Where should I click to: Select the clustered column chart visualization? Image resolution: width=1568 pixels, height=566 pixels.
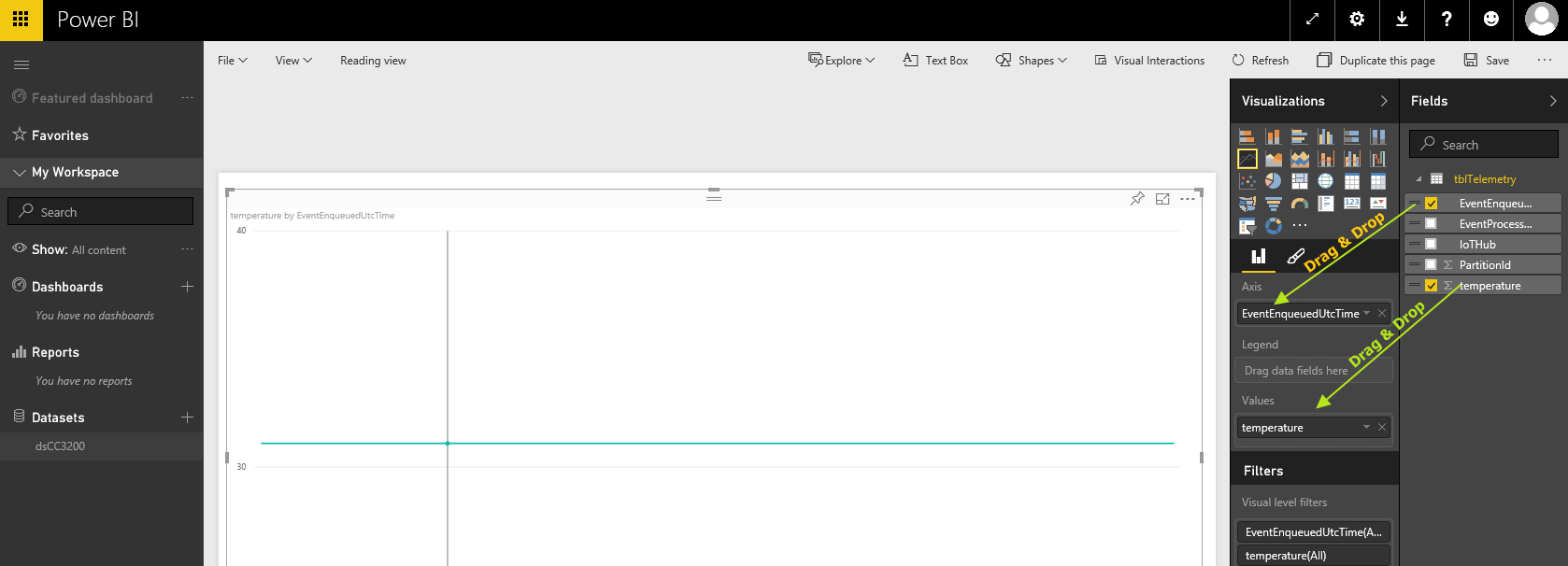[1325, 136]
